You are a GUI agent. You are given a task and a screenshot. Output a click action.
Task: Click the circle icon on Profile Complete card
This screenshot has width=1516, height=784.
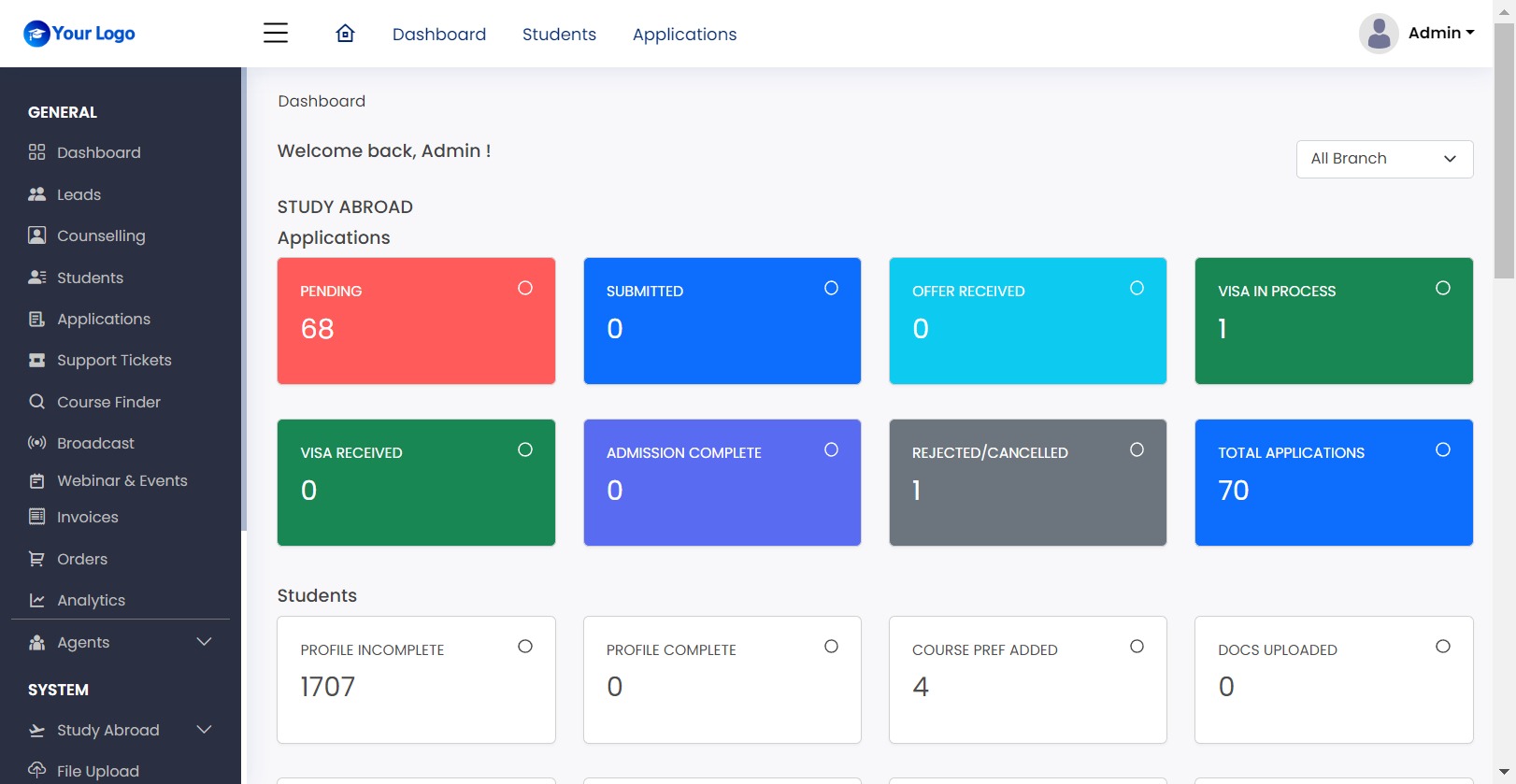[x=831, y=647]
